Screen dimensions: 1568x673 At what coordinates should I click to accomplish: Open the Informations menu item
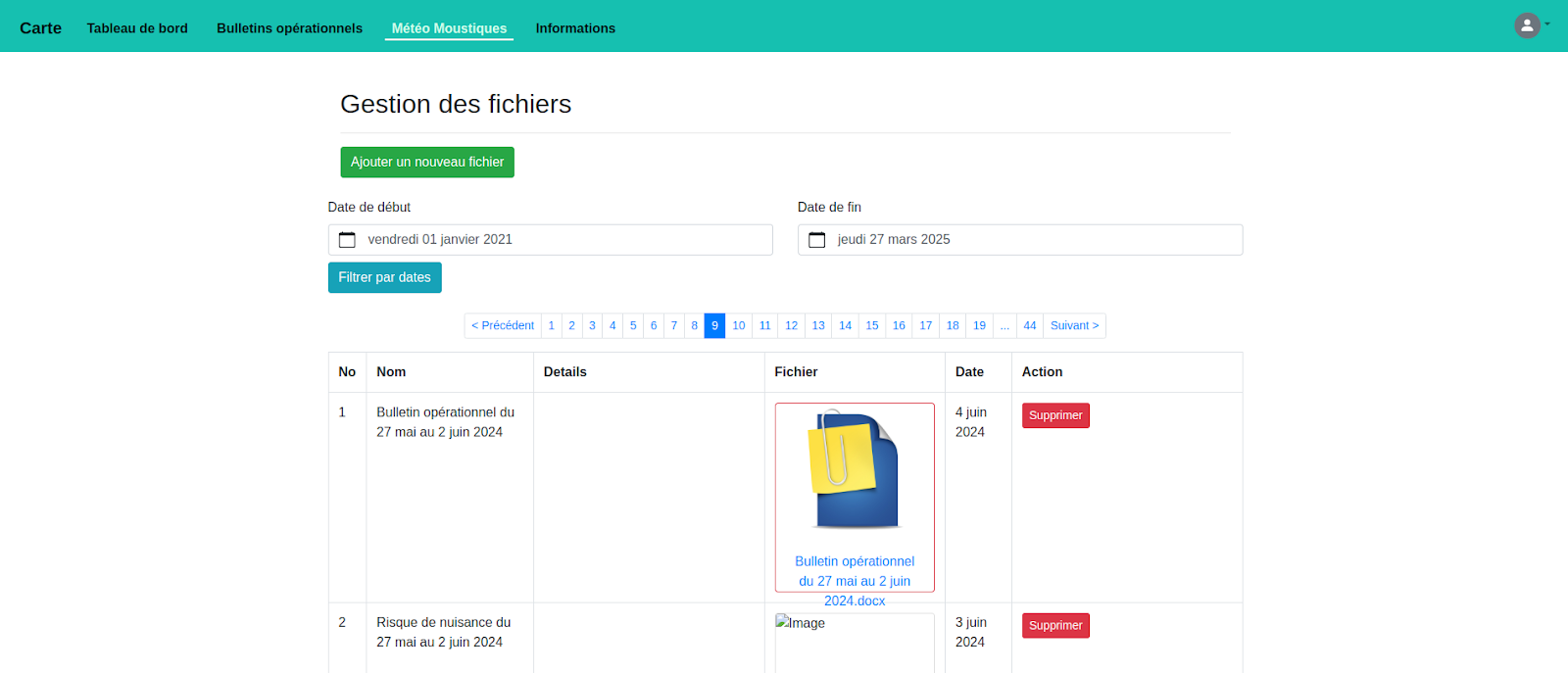pyautogui.click(x=575, y=28)
